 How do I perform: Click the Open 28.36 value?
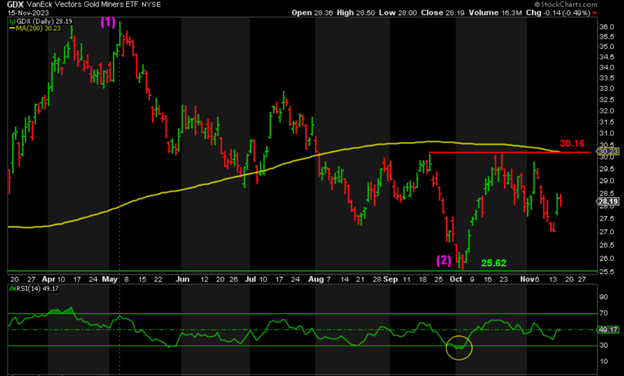pos(312,13)
